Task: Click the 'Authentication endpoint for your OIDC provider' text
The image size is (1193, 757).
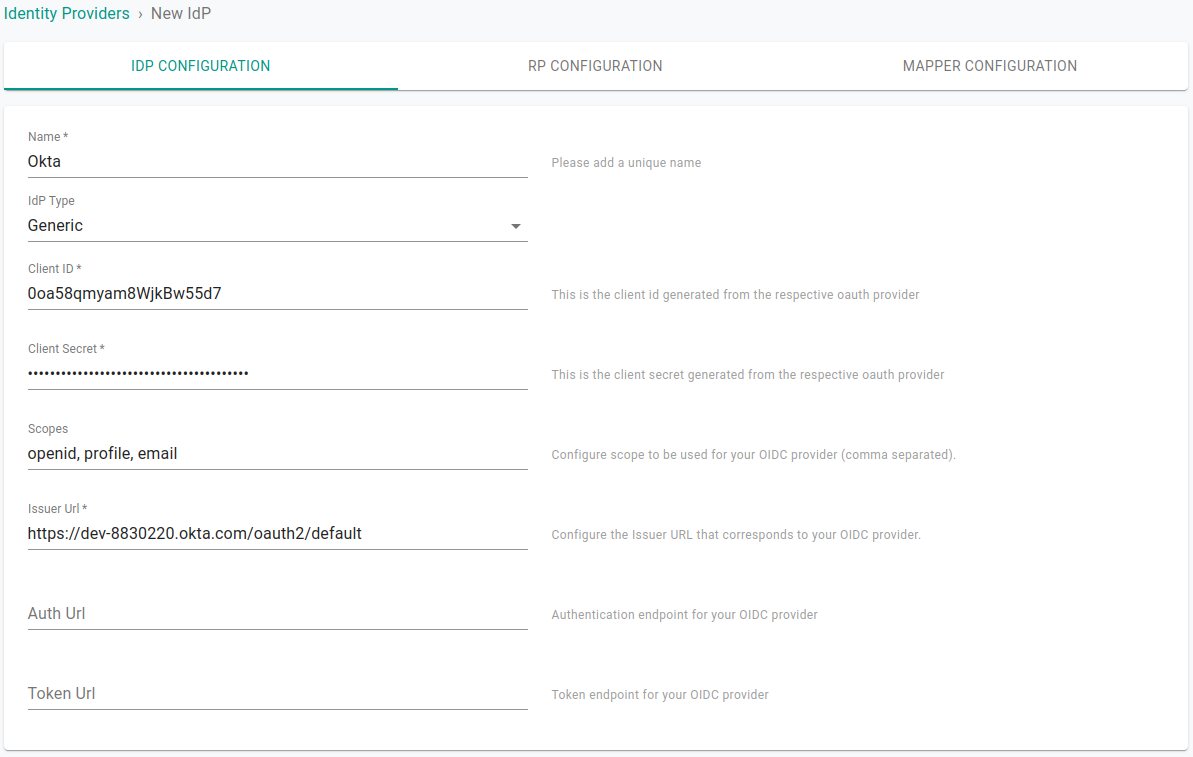Action: point(684,615)
